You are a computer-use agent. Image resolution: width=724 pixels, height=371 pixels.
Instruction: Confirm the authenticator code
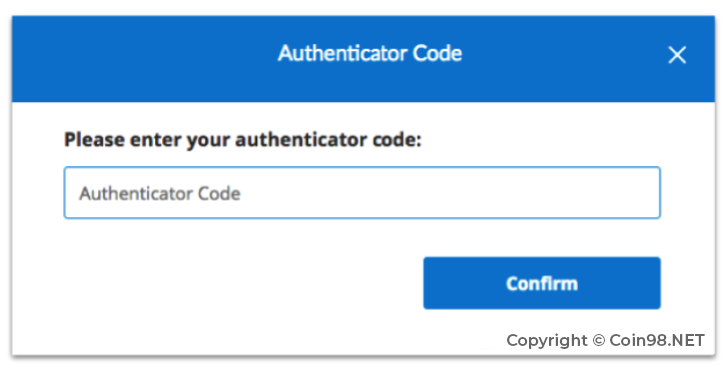[x=542, y=283]
